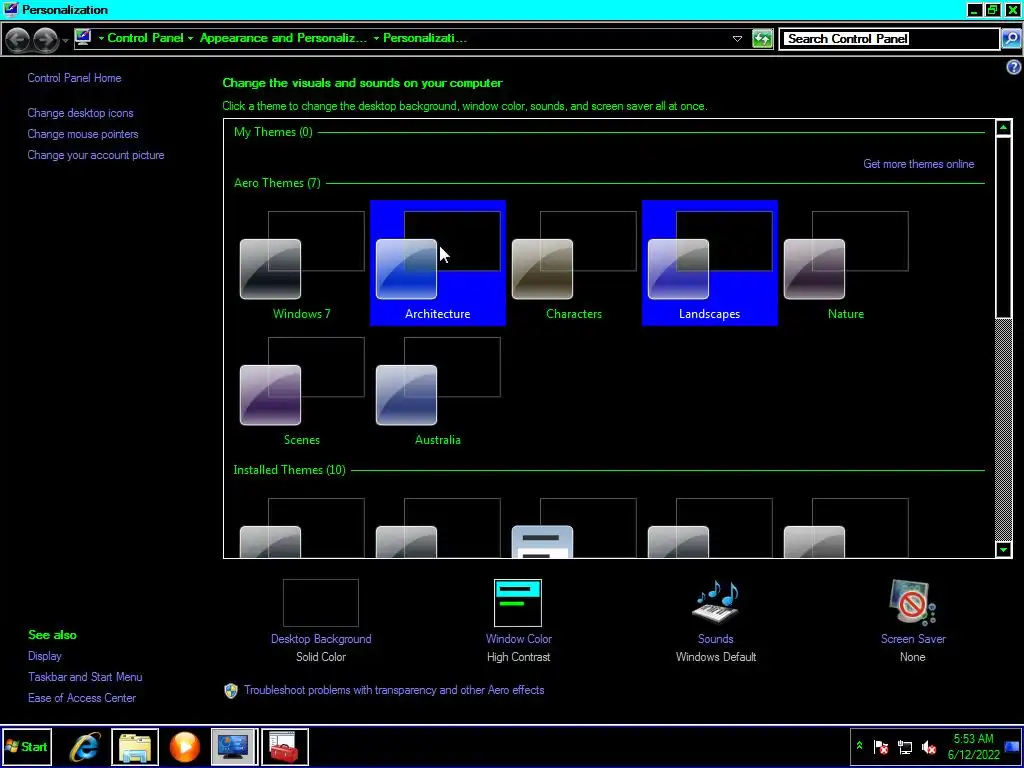
Task: Click the muted volume tray icon
Action: point(929,747)
